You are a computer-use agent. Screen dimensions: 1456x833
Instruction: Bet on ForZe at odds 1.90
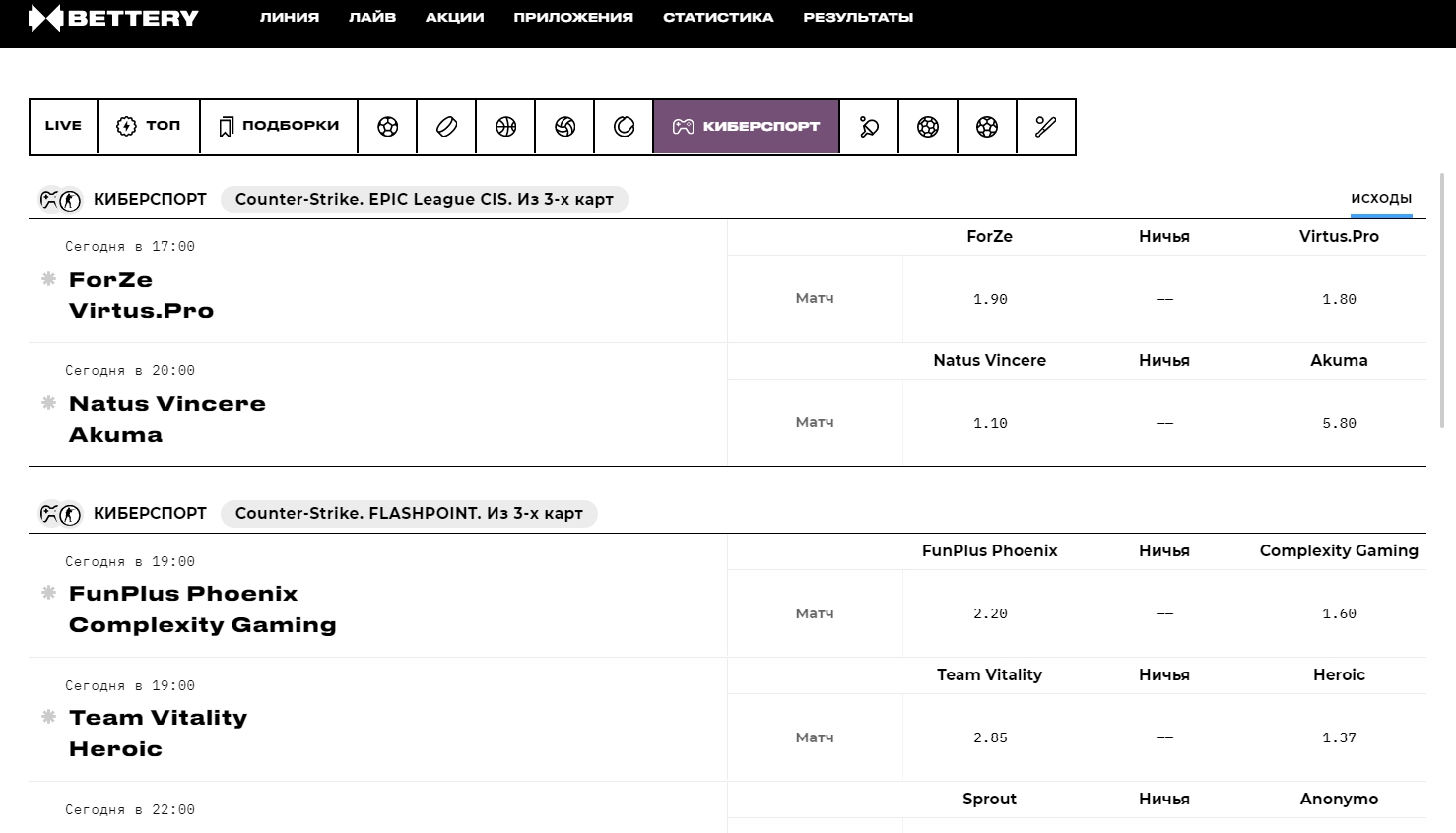tap(990, 299)
